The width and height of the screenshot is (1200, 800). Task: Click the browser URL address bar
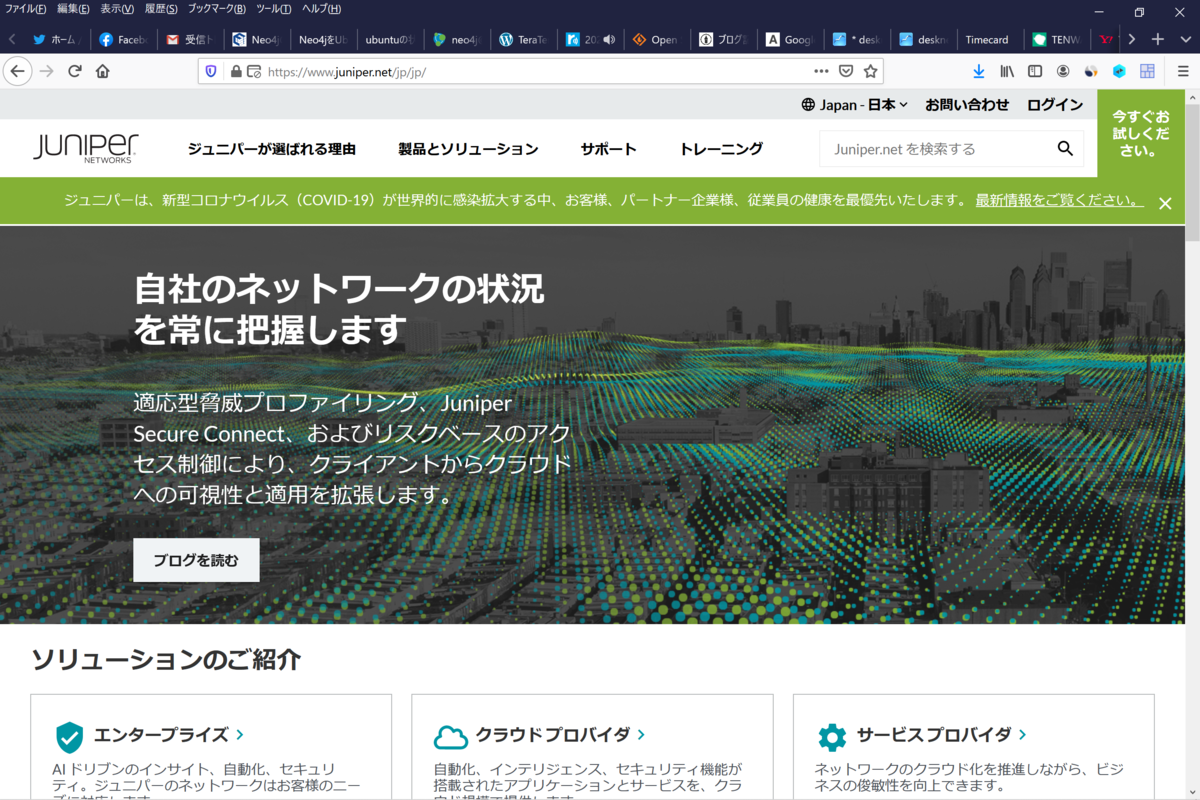coord(540,71)
